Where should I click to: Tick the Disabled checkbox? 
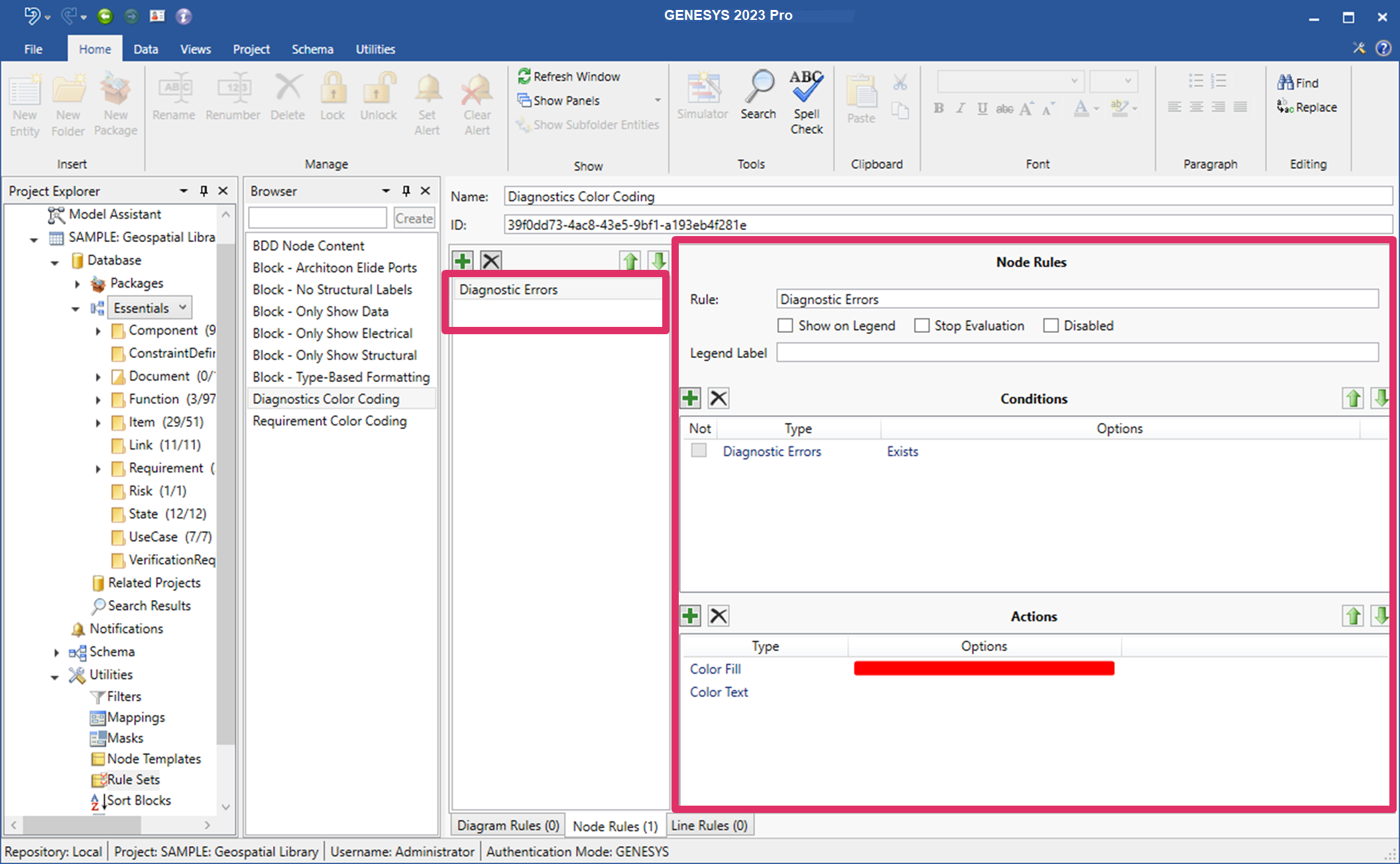[1051, 326]
